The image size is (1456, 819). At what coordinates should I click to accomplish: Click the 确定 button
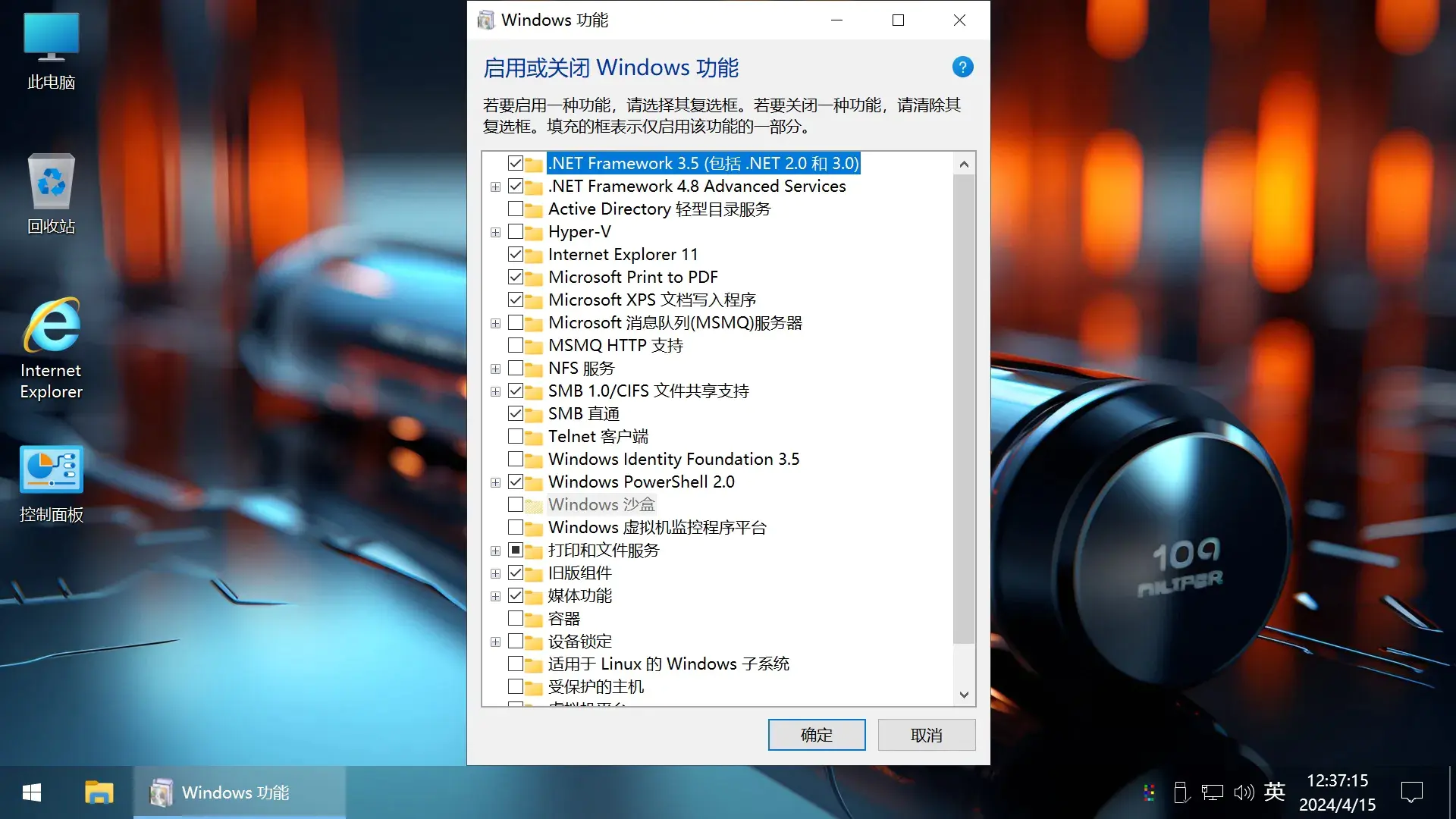(817, 735)
